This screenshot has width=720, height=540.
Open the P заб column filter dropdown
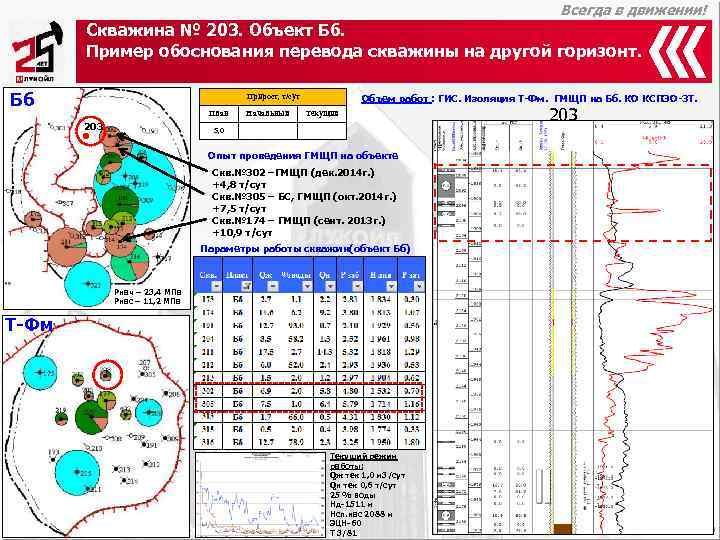[x=357, y=287]
